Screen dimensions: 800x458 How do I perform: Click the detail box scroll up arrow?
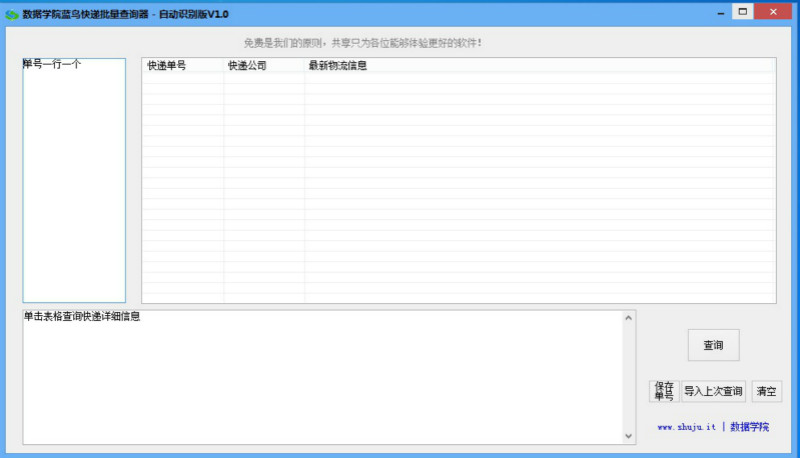click(x=629, y=318)
